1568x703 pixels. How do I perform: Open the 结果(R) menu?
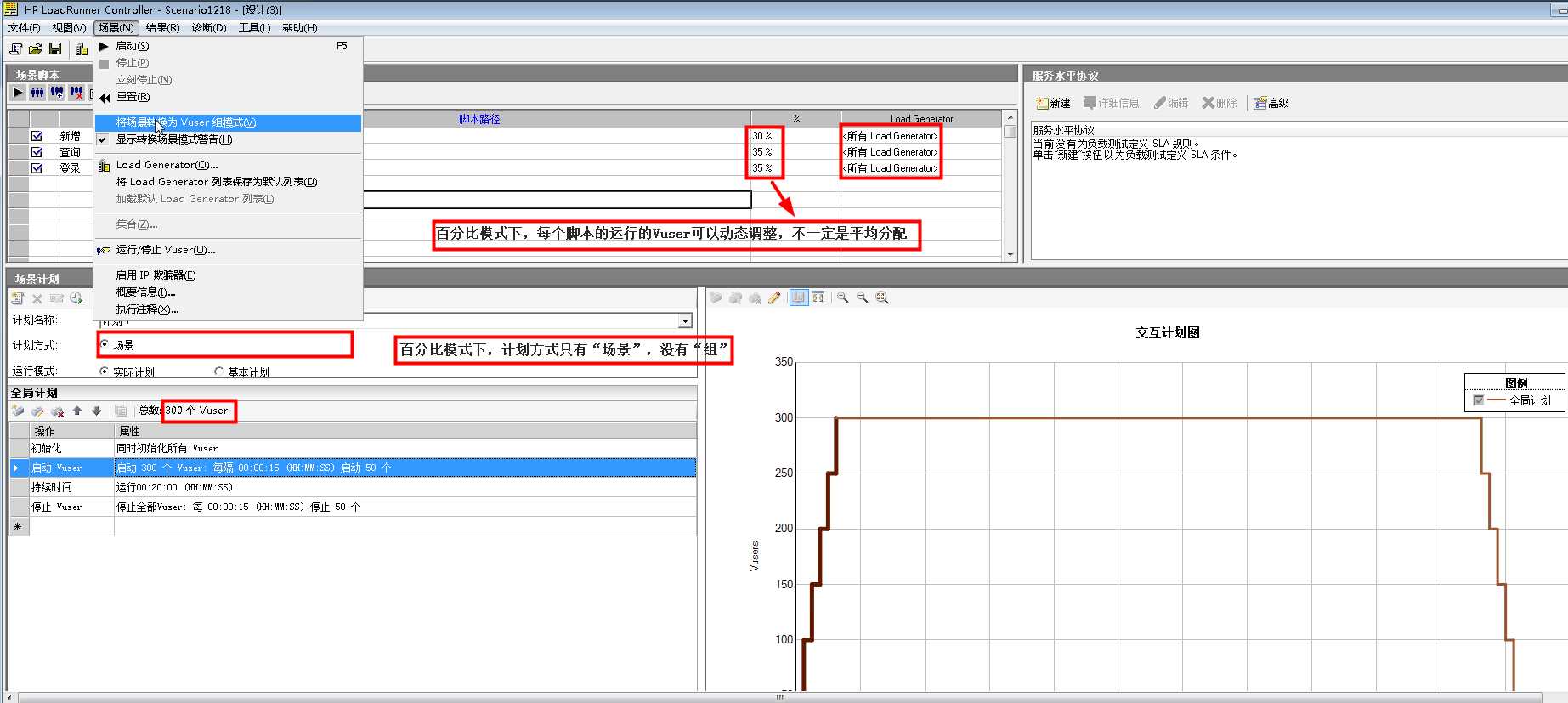point(162,27)
